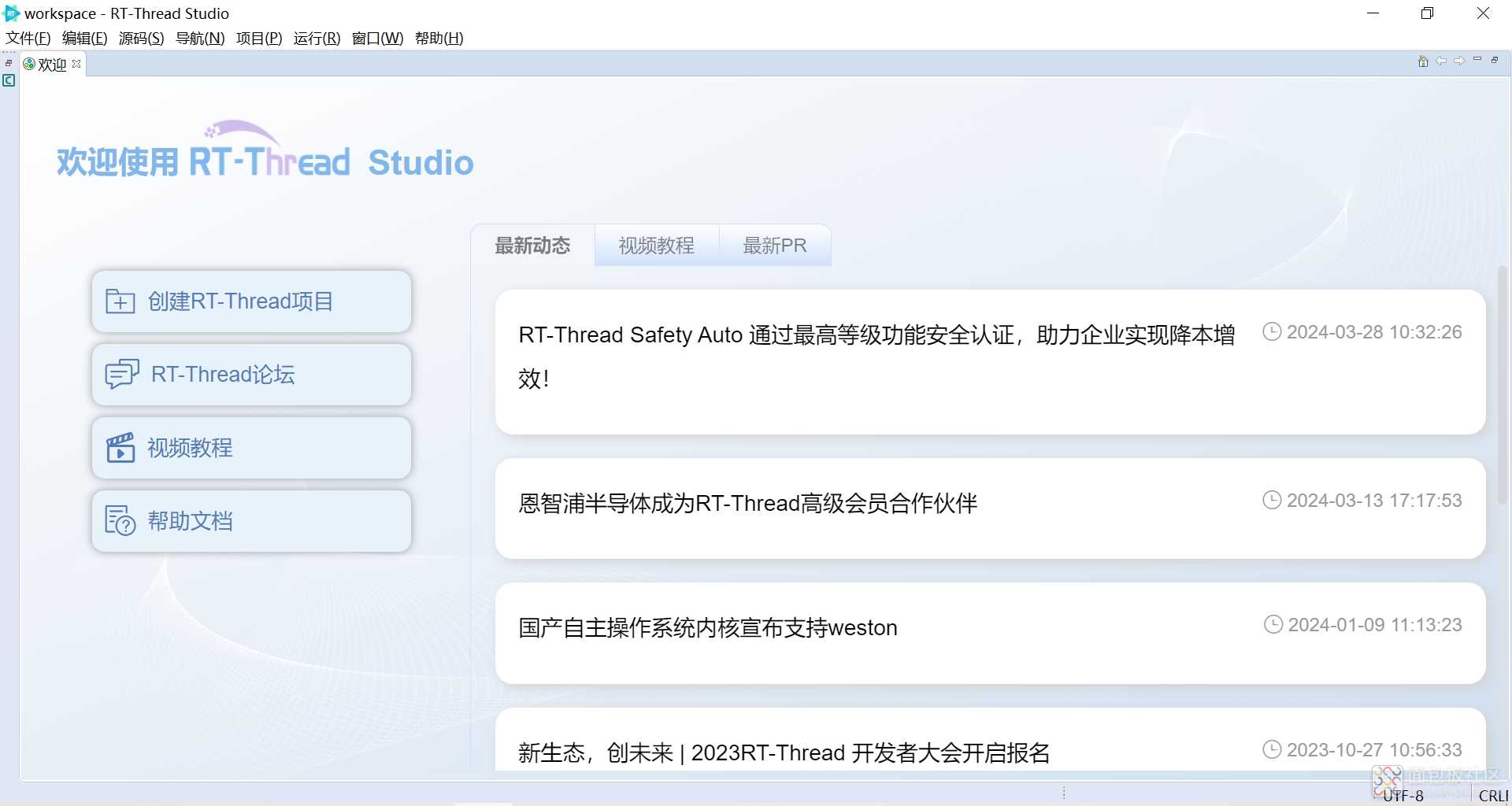Switch to the 视频教程 tab

tap(657, 246)
